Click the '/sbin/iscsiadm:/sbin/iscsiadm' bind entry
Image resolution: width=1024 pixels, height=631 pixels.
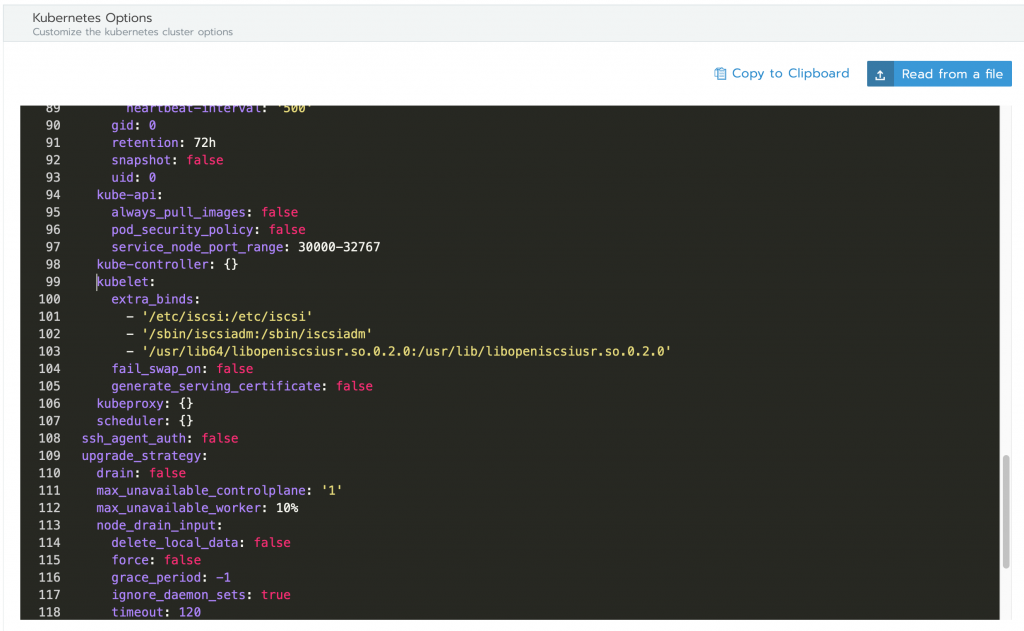tap(257, 334)
